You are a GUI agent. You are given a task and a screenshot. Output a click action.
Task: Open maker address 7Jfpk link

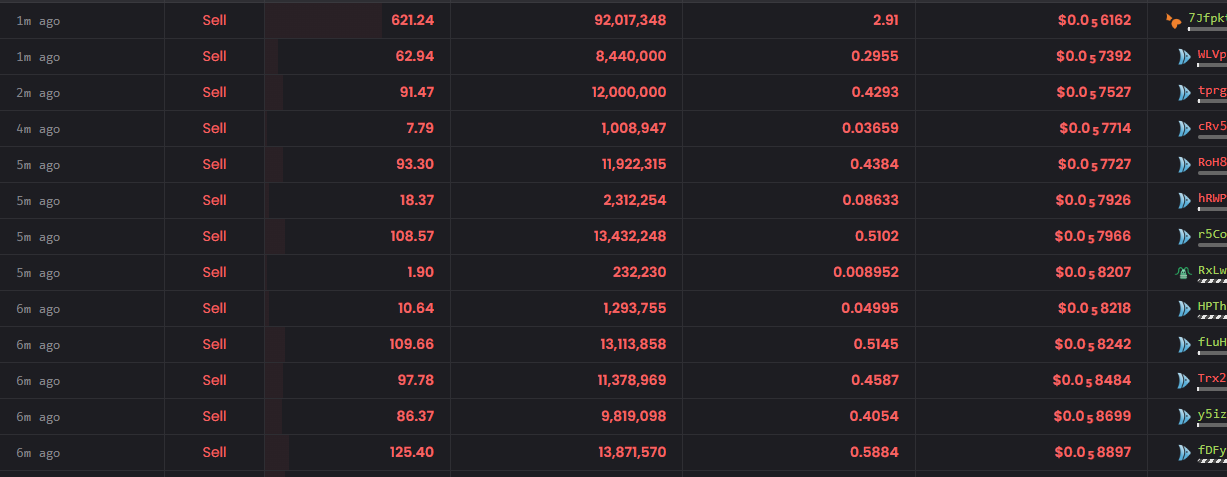[x=1207, y=19]
